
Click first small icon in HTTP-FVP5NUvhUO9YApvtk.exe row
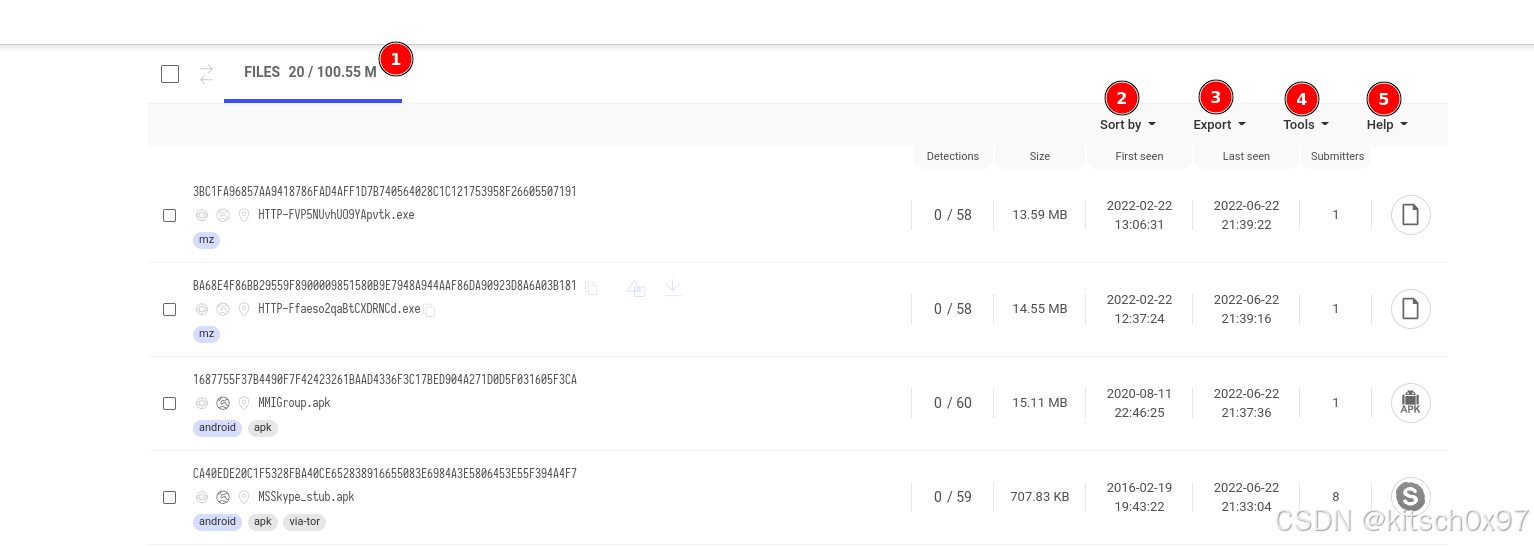pyautogui.click(x=201, y=215)
